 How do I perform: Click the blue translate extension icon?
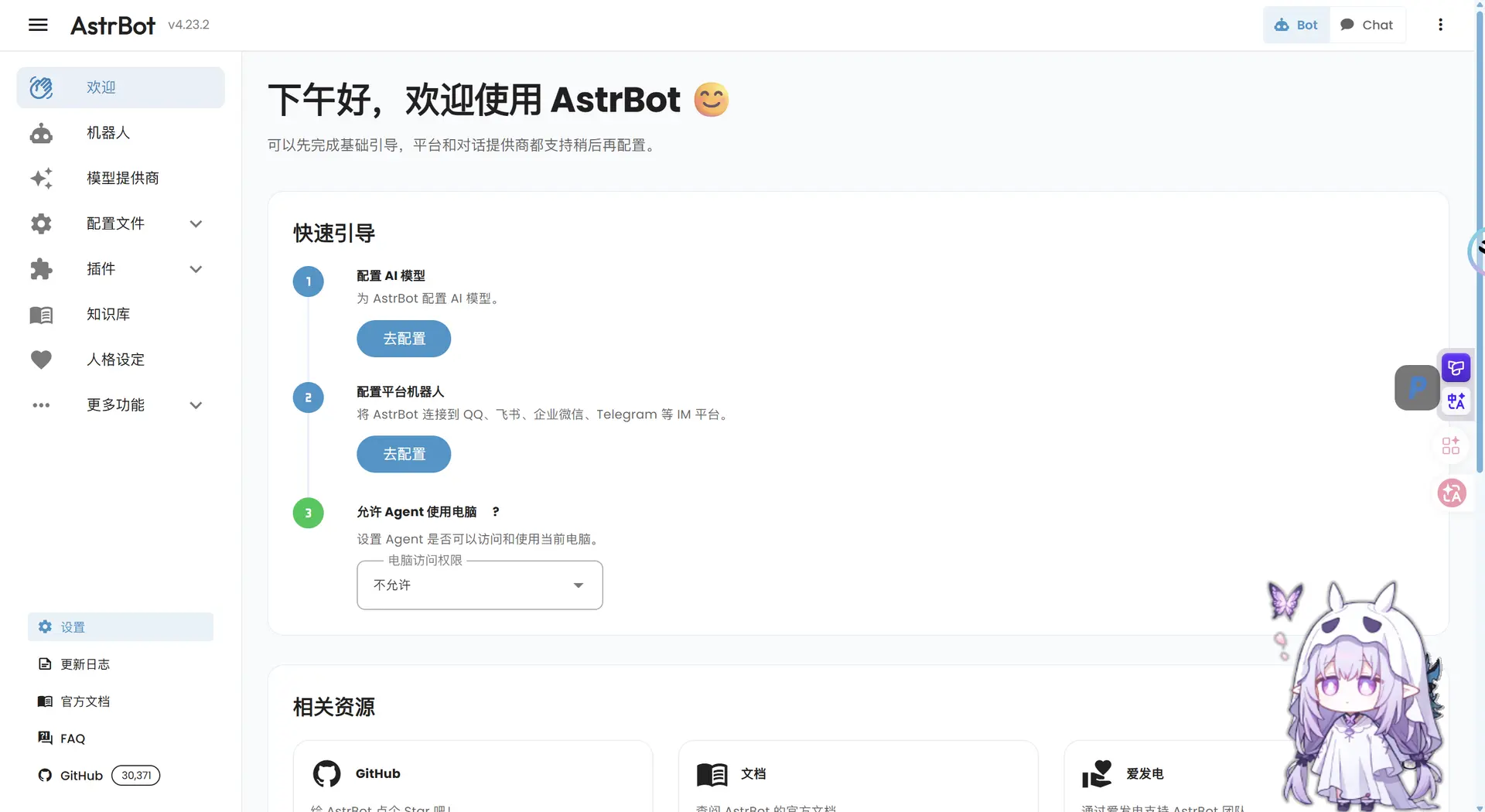(1456, 402)
